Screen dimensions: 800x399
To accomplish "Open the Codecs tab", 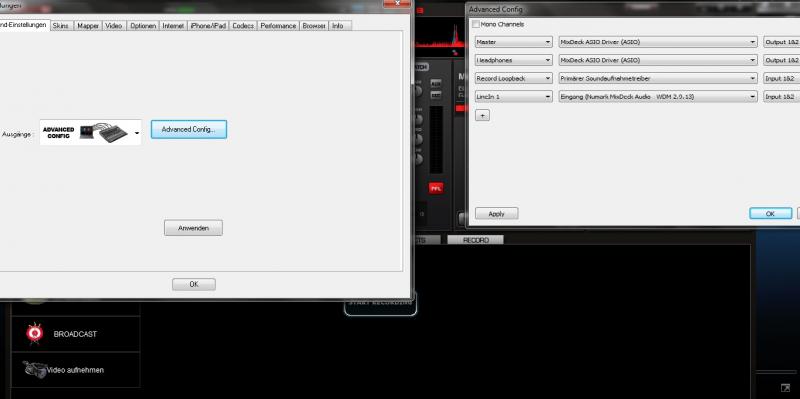I will (243, 26).
